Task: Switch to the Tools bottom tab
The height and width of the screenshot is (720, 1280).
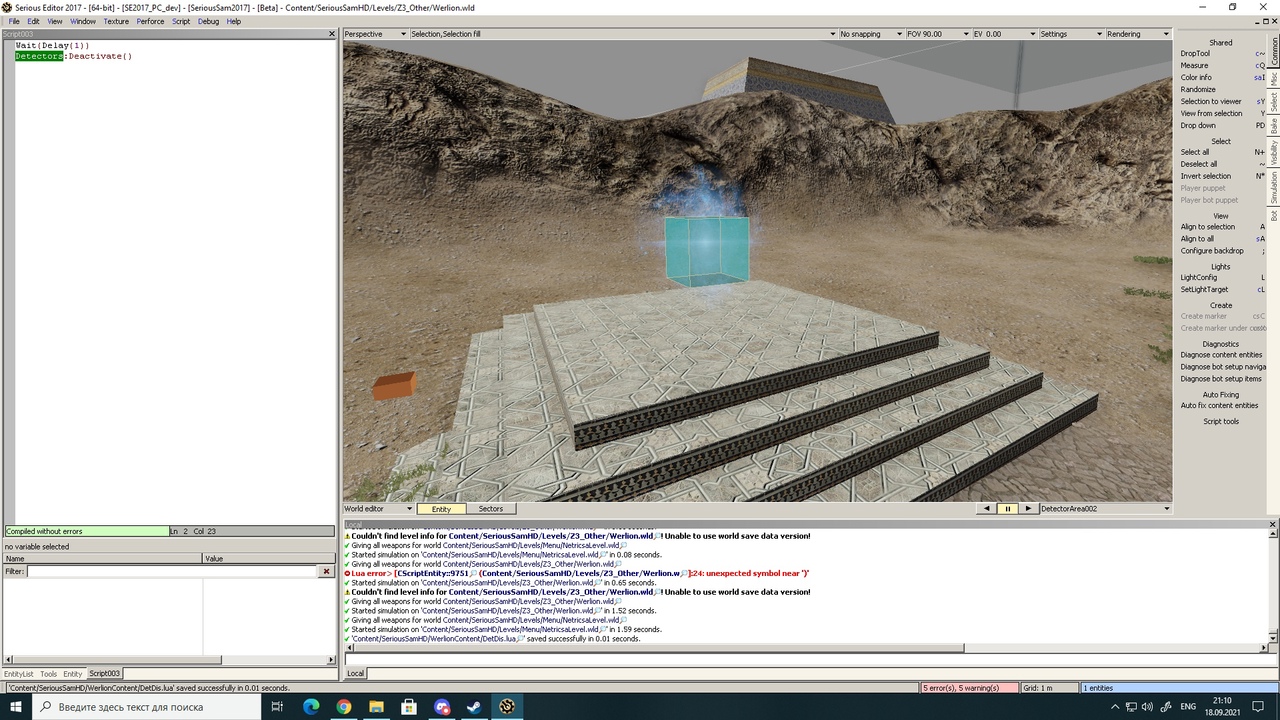Action: coord(48,674)
